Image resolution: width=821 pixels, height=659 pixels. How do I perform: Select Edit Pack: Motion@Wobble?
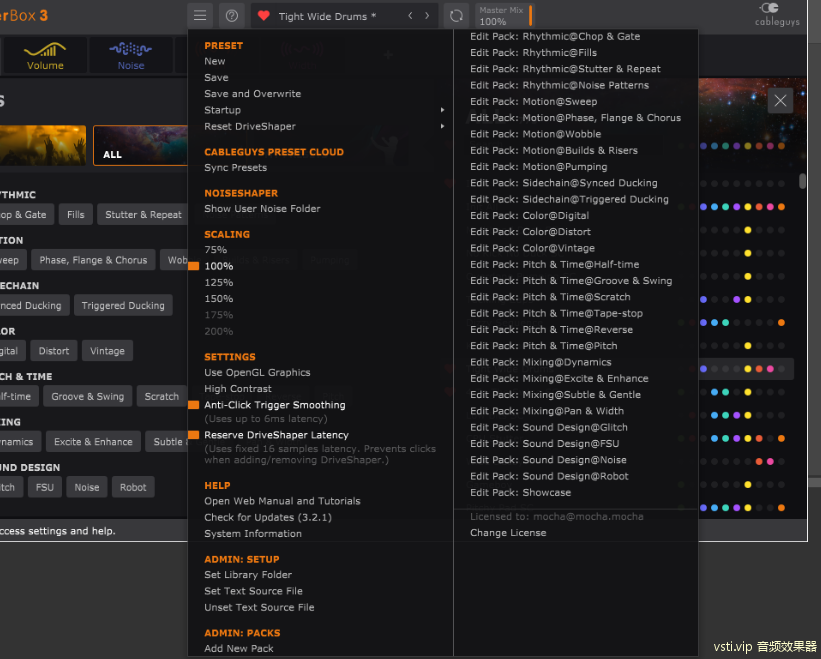coord(536,134)
